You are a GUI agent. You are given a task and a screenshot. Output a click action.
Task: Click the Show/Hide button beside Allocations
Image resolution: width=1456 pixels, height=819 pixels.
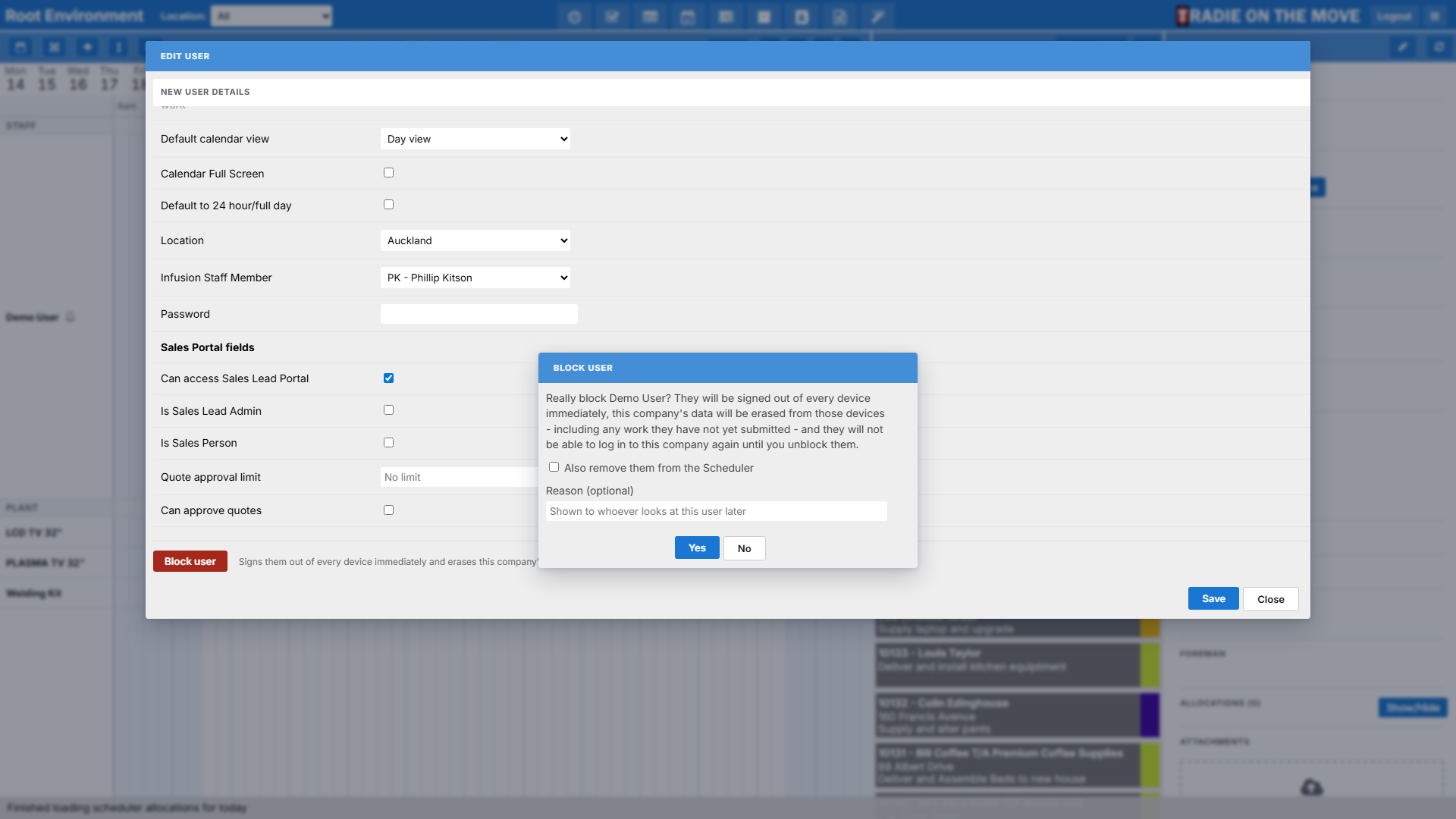click(1413, 708)
